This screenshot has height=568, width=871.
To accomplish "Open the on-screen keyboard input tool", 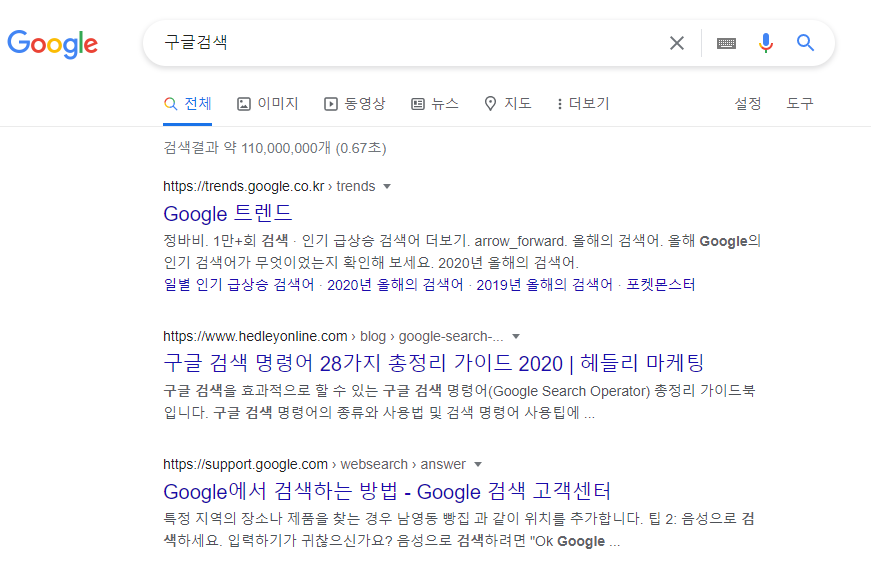I will point(726,43).
